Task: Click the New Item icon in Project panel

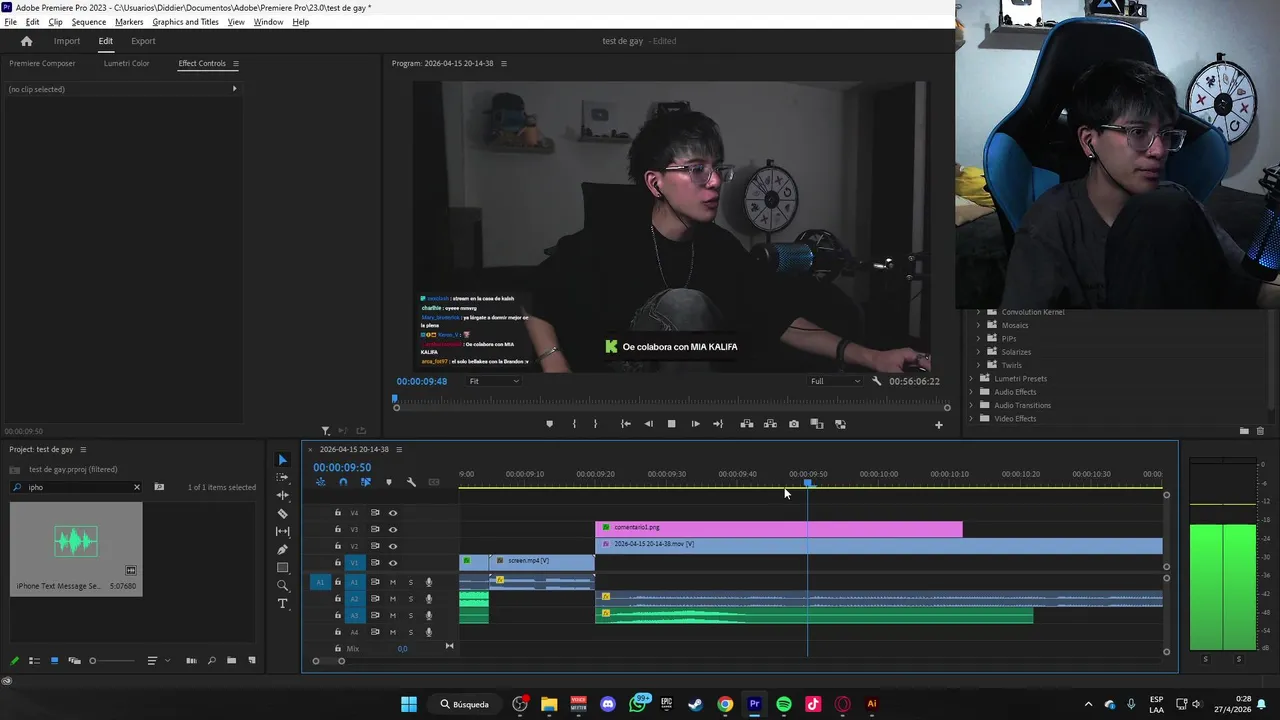Action: (252, 661)
